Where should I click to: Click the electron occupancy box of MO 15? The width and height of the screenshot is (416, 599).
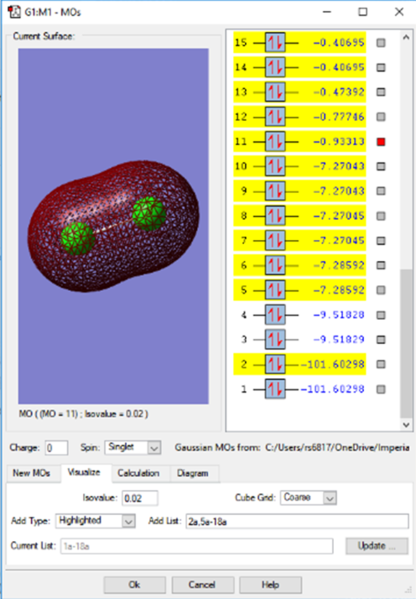275,43
